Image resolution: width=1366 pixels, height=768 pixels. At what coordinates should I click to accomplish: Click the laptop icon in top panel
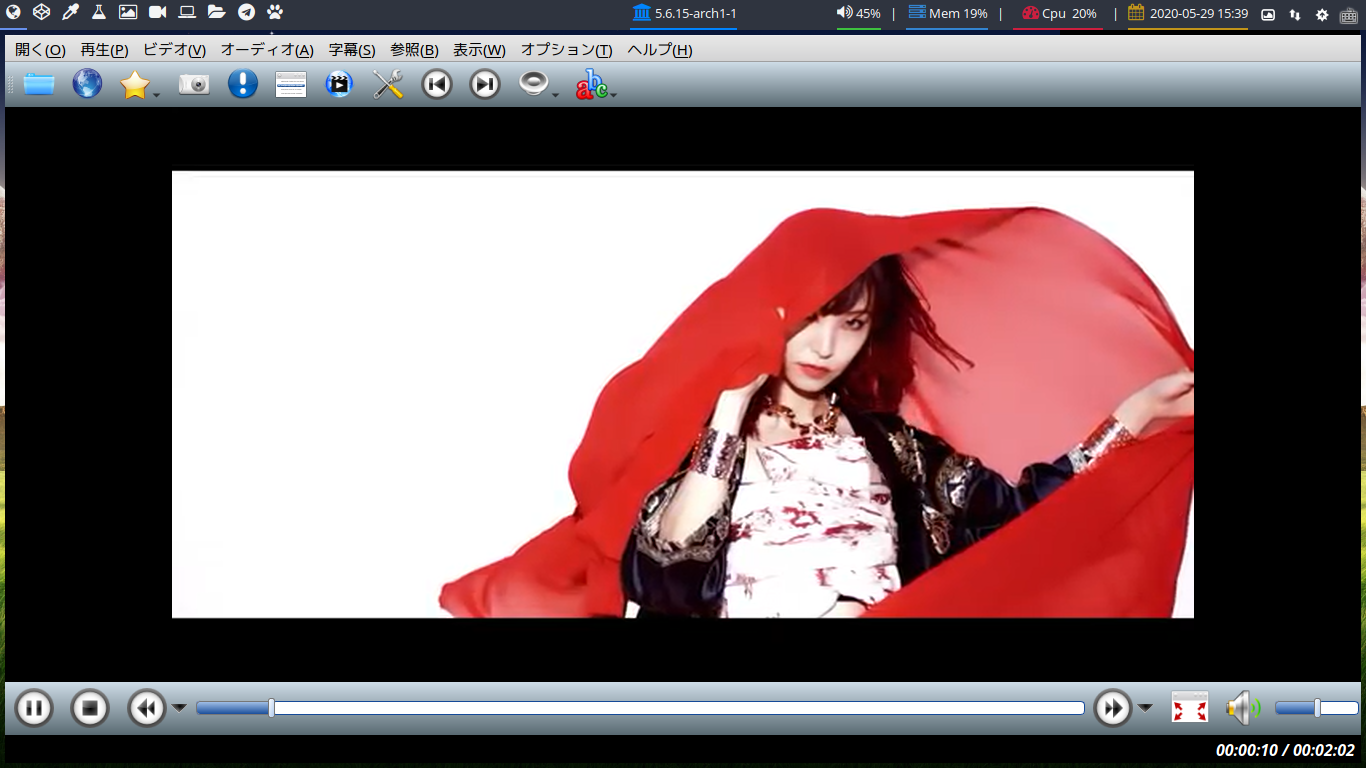click(x=187, y=13)
